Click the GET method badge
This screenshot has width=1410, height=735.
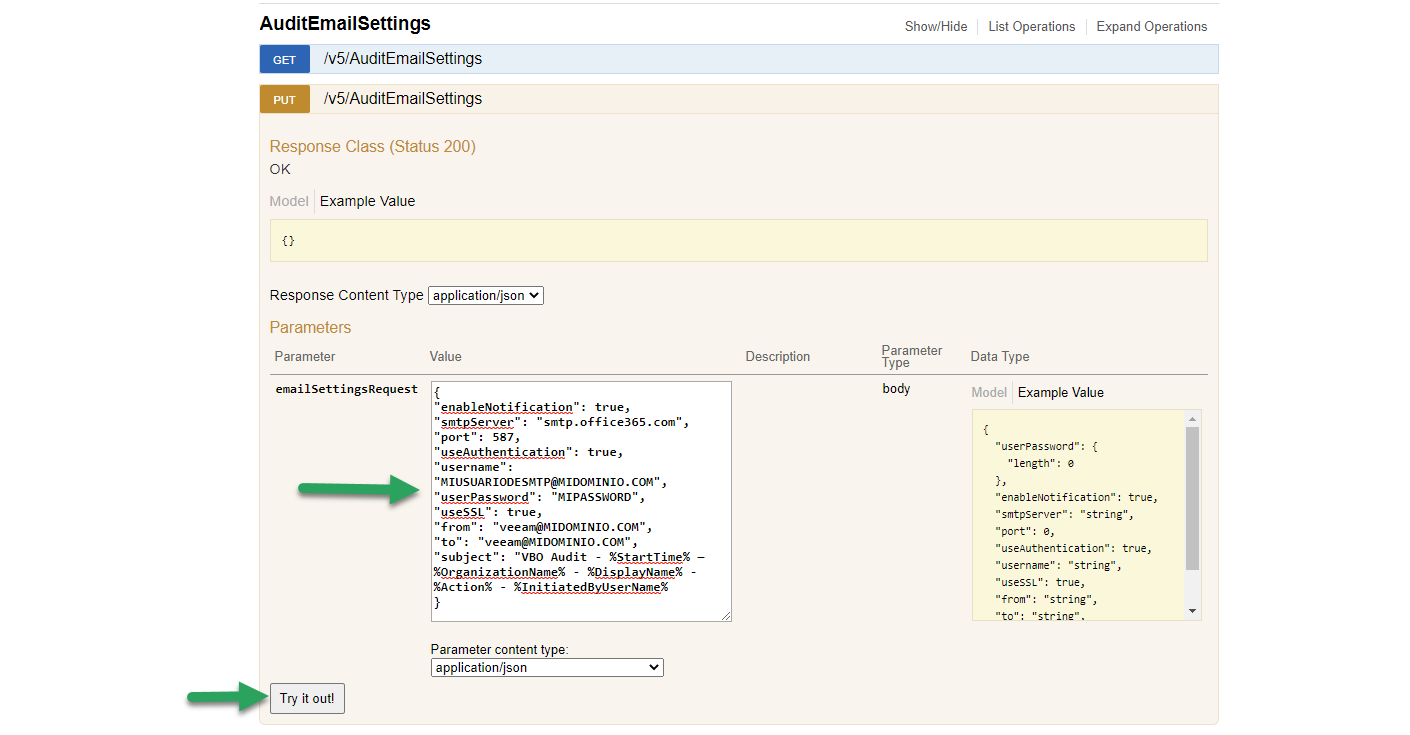click(285, 59)
